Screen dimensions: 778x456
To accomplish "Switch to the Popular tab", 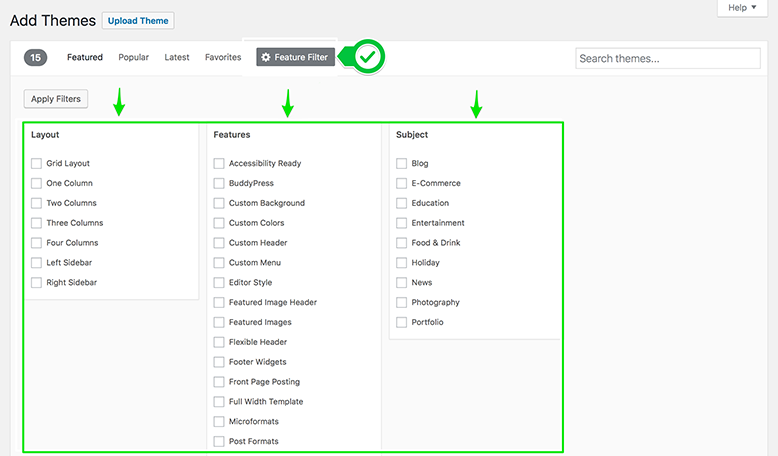I will [x=133, y=58].
